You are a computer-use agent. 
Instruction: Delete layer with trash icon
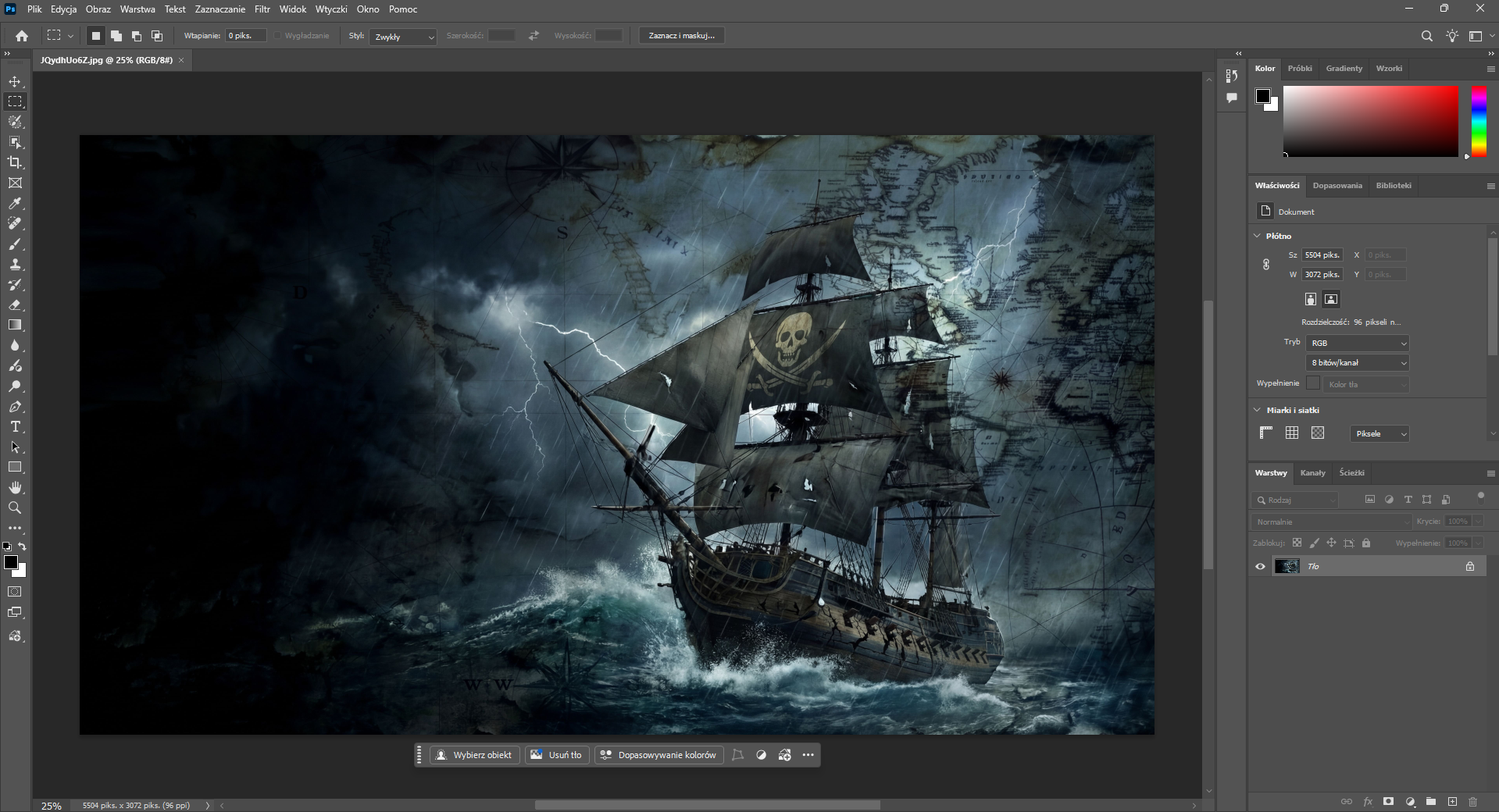1472,801
